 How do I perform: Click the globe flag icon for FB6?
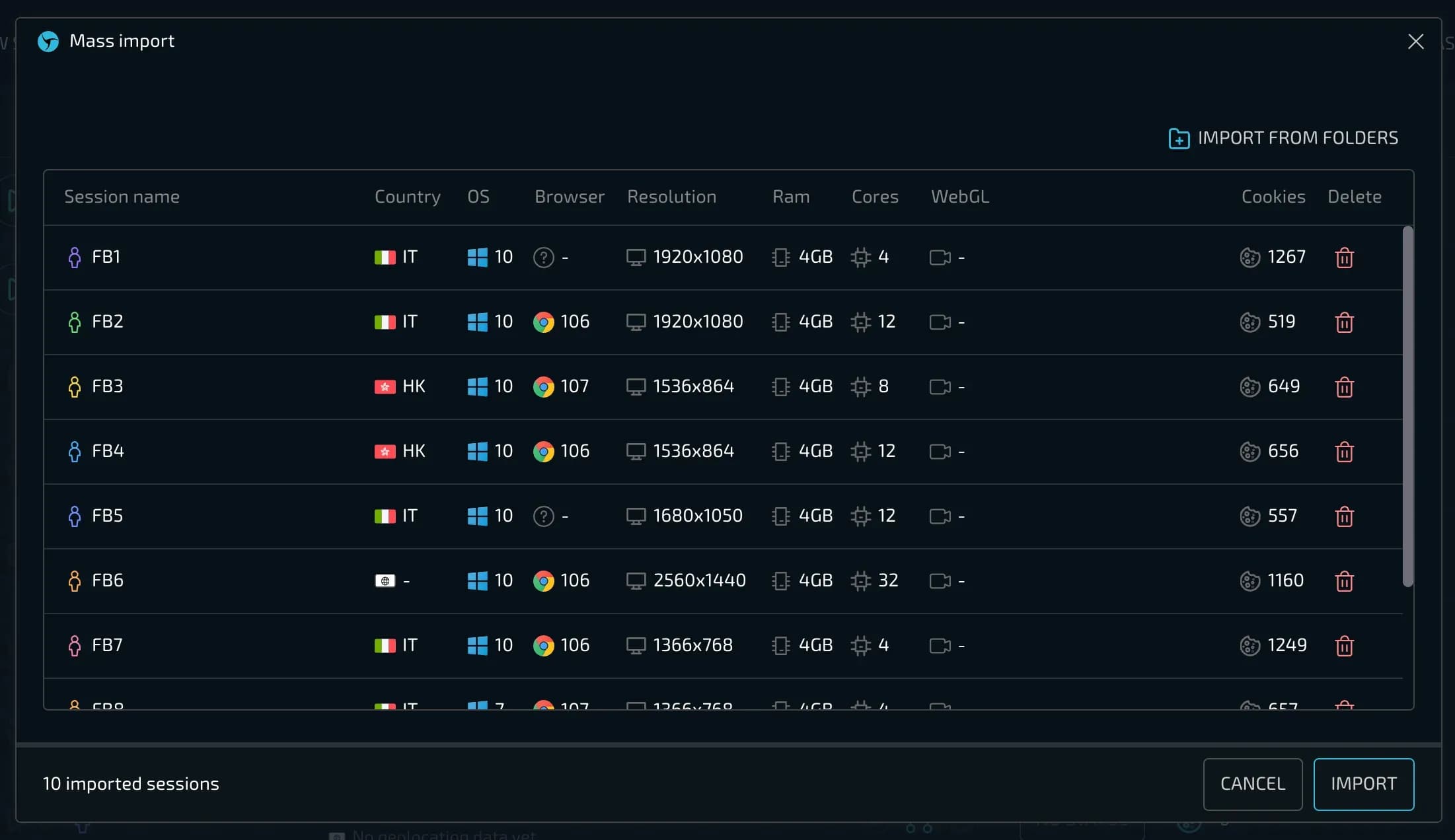(385, 581)
